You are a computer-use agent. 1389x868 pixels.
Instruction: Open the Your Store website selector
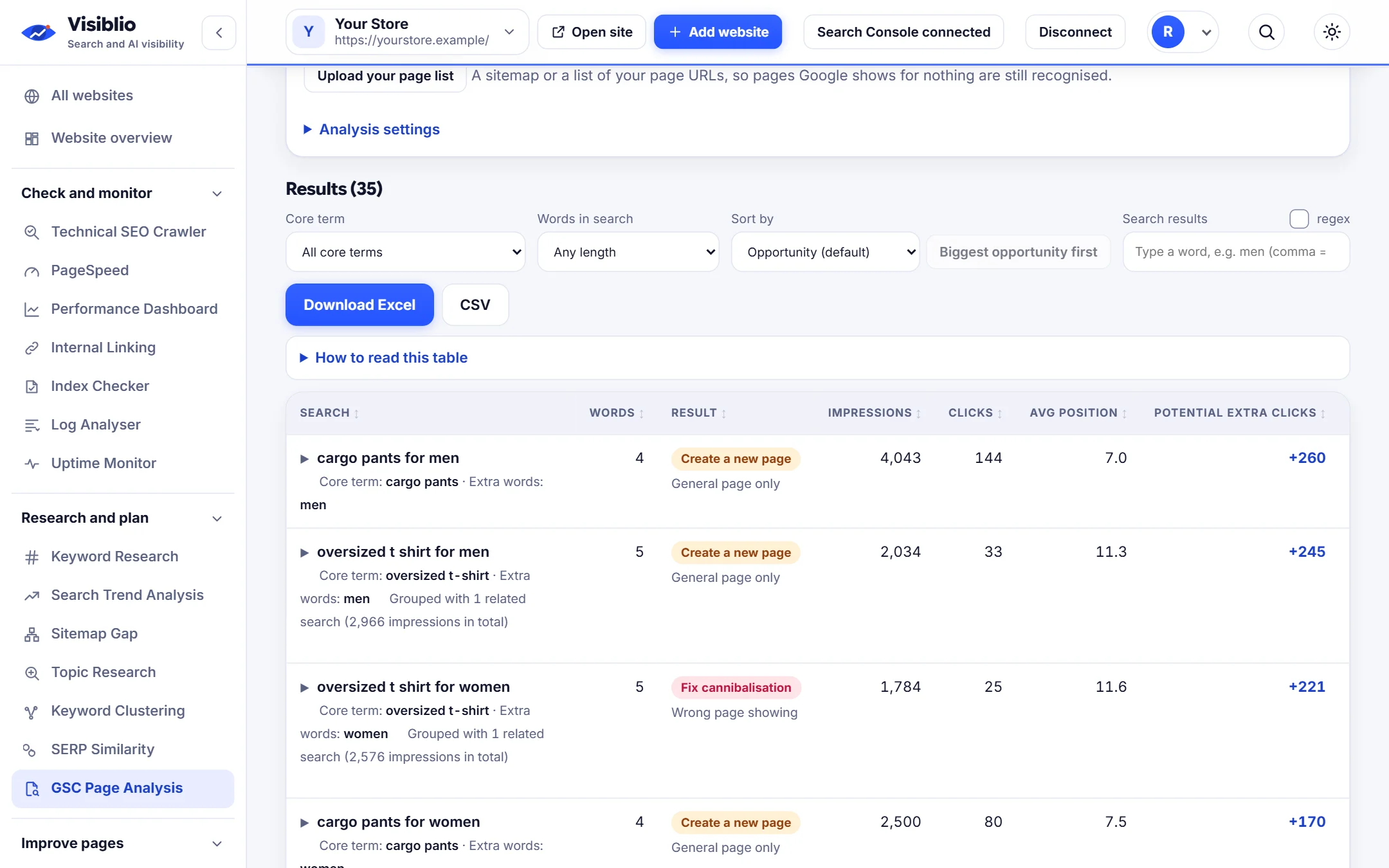pyautogui.click(x=407, y=32)
